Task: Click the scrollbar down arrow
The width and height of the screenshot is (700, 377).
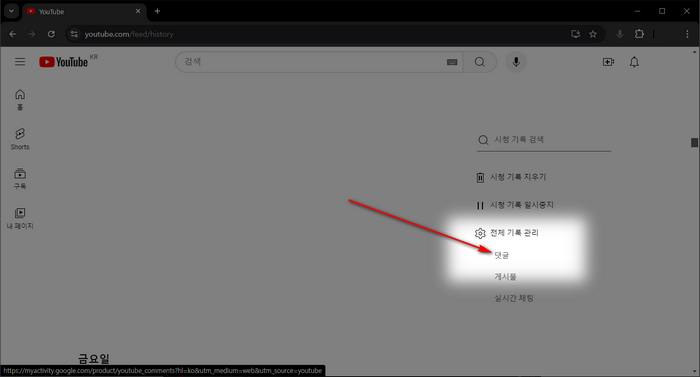Action: point(695,372)
